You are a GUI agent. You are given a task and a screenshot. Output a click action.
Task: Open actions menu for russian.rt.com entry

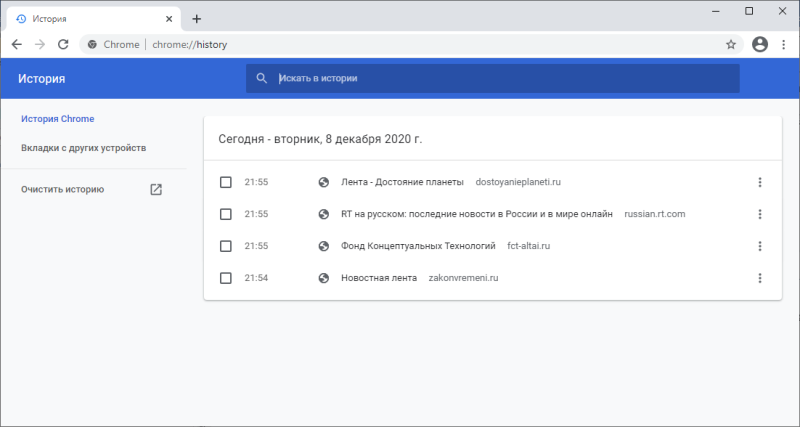click(x=760, y=214)
